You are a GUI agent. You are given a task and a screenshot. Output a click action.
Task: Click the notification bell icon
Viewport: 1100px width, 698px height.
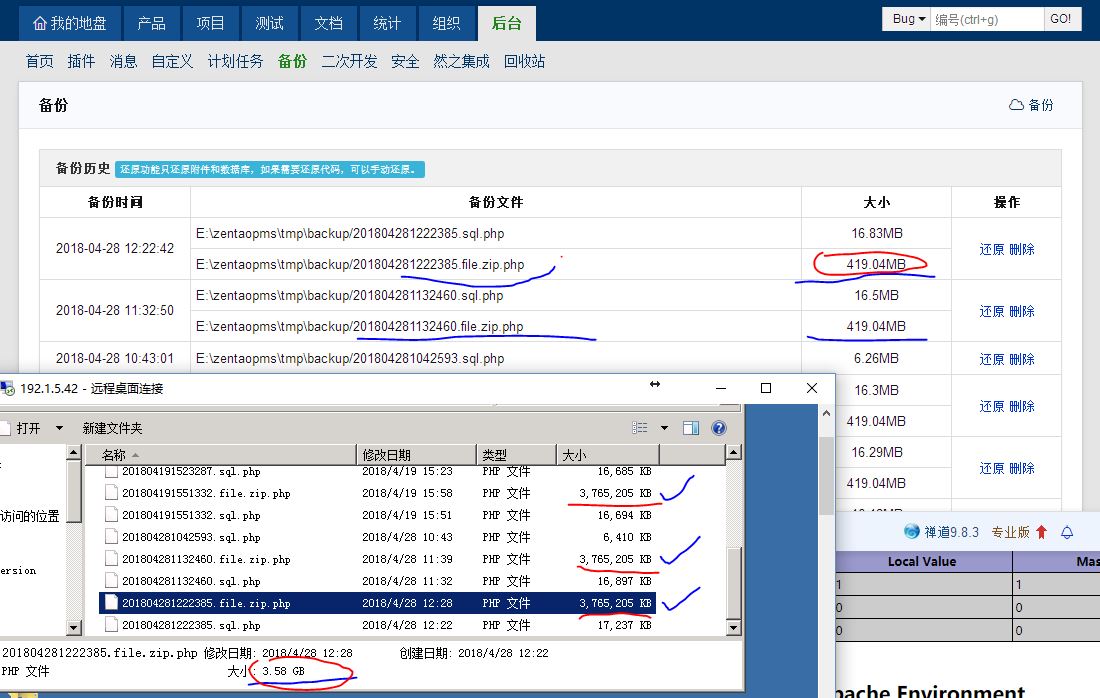pyautogui.click(x=1067, y=532)
